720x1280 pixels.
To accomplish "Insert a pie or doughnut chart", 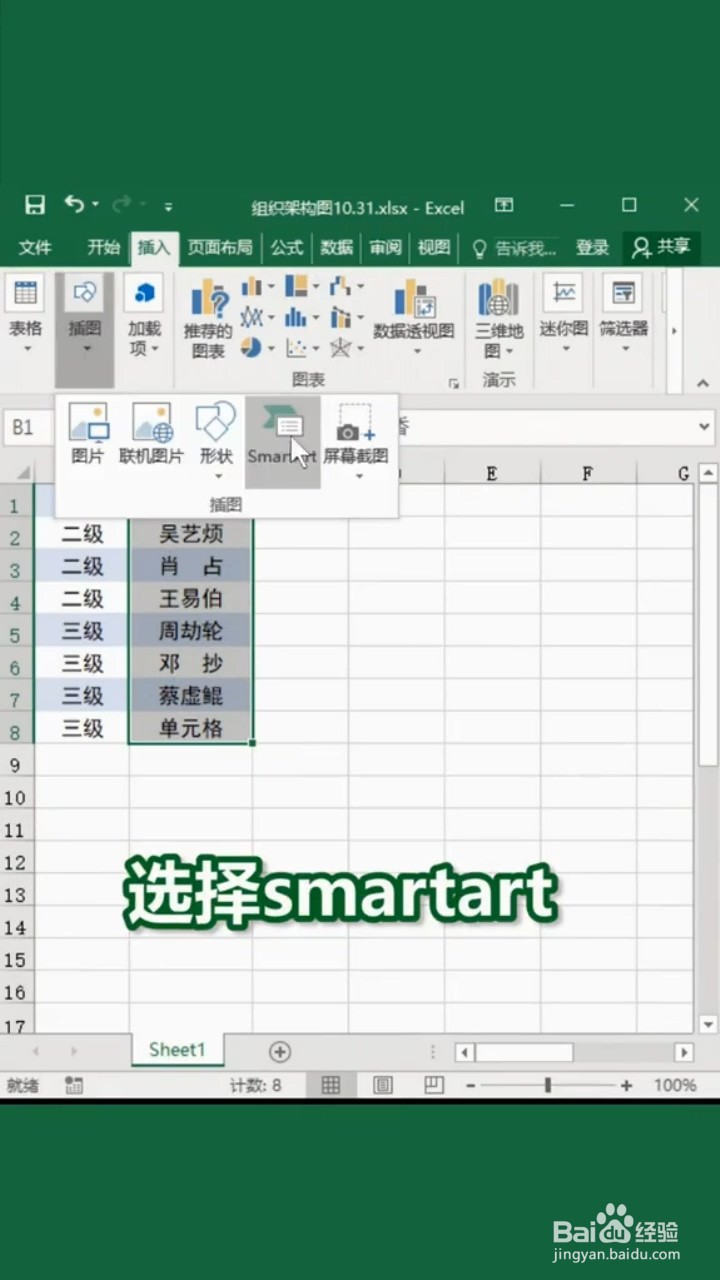I will tap(257, 348).
